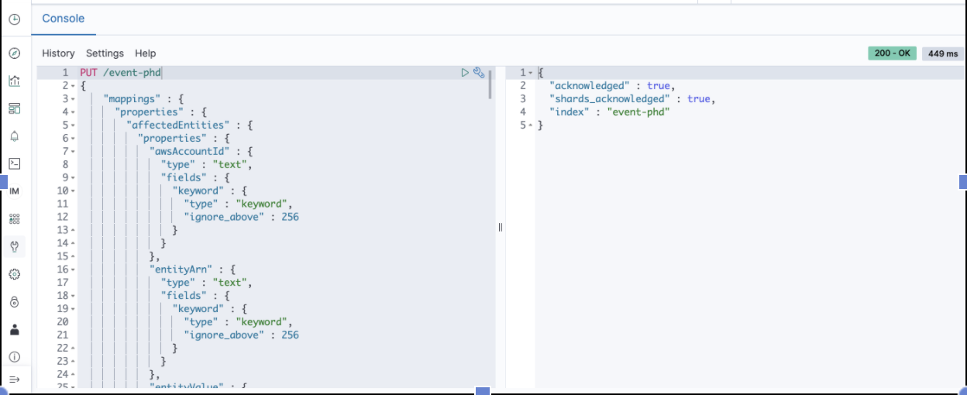Click the request editor scrollbar thumb
The height and width of the screenshot is (395, 968).
pyautogui.click(x=491, y=84)
